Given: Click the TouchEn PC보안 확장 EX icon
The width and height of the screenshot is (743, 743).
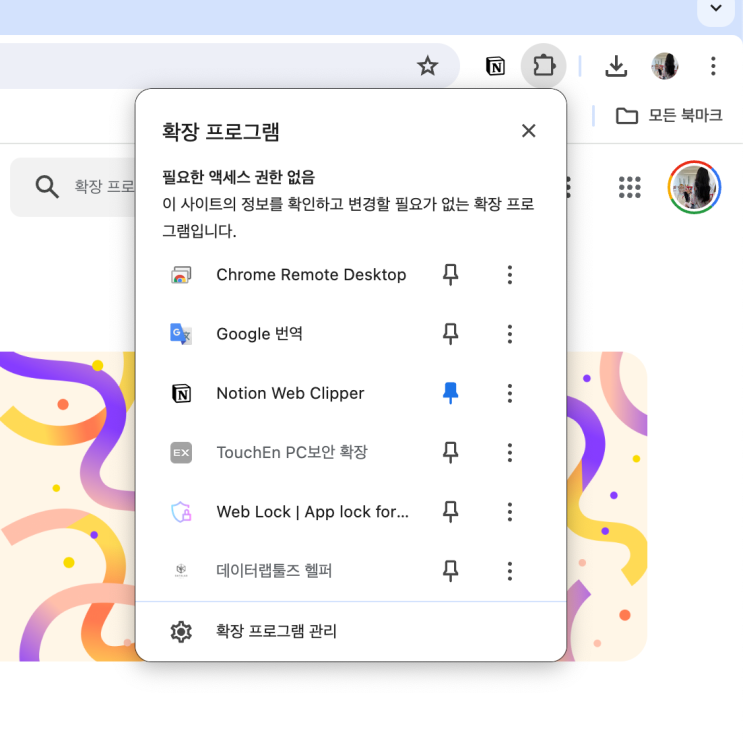Looking at the screenshot, I should click(x=181, y=453).
